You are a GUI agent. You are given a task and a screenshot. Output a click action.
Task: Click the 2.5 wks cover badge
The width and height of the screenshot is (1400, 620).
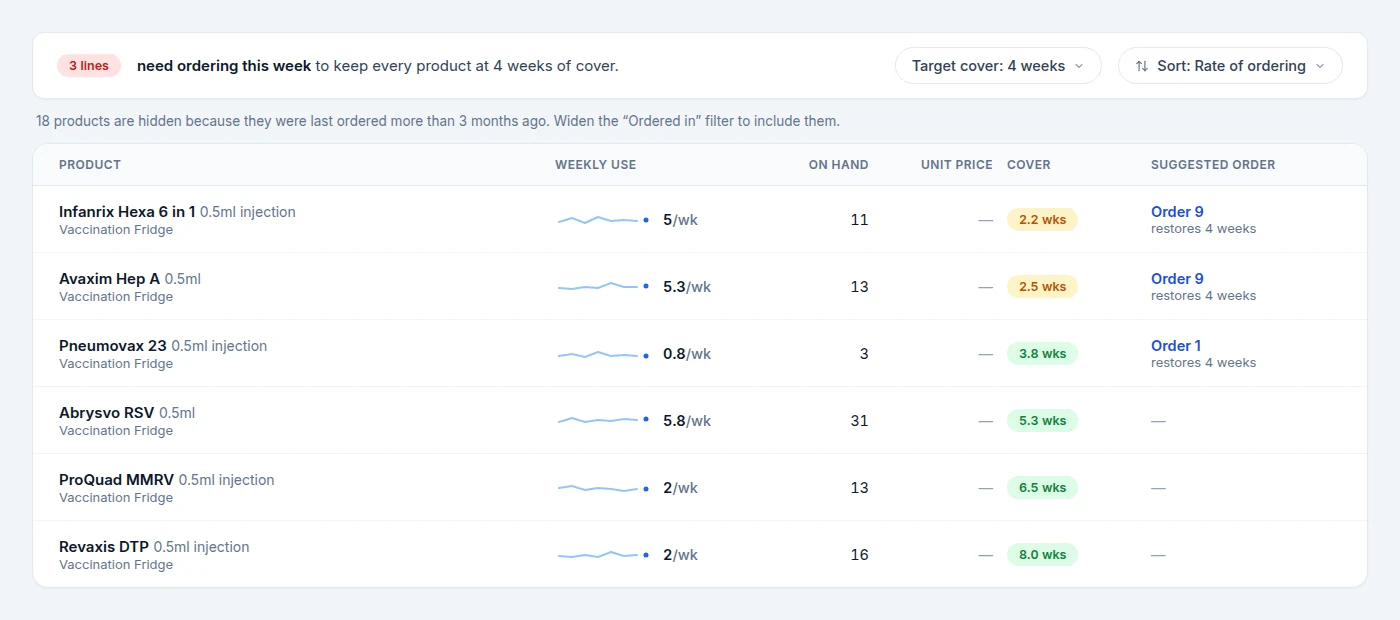(1042, 287)
